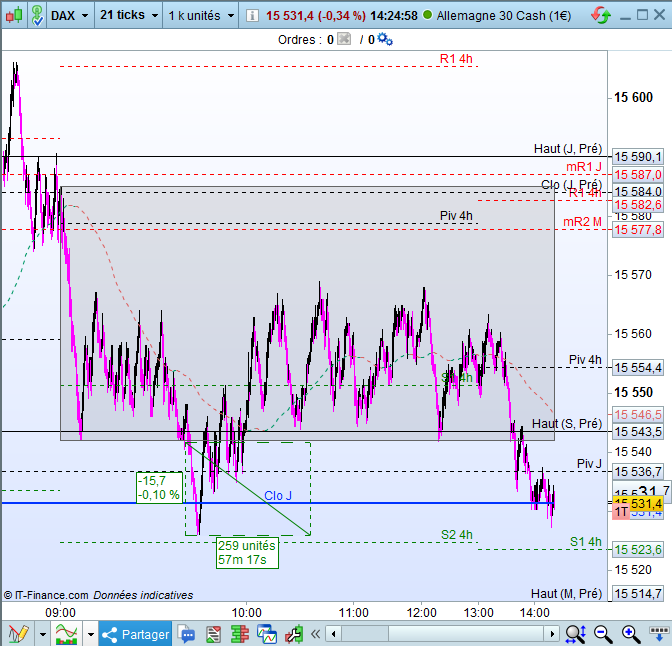Click the mR1 J pivot label
The width and height of the screenshot is (672, 646).
pyautogui.click(x=584, y=167)
